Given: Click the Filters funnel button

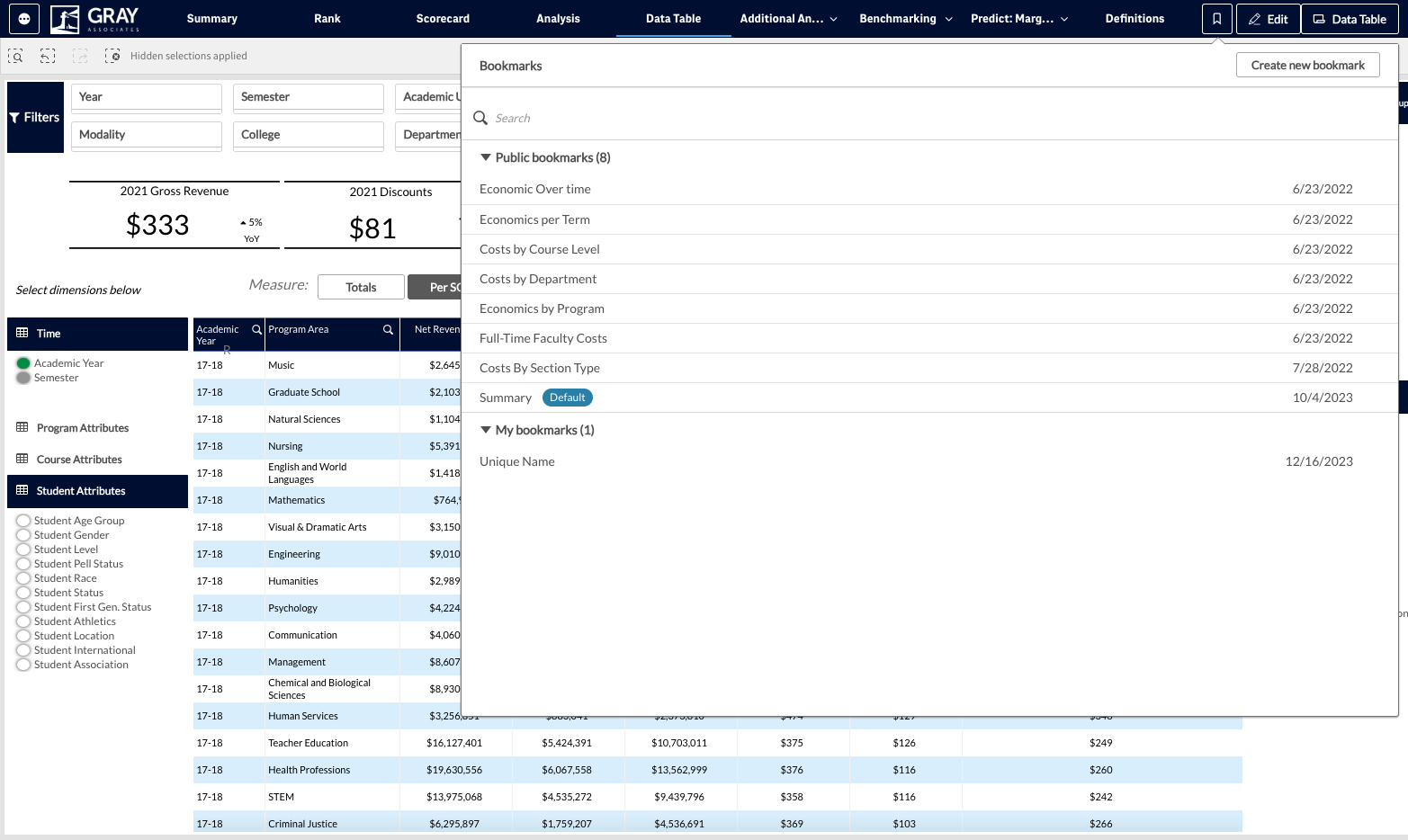Looking at the screenshot, I should (x=35, y=117).
